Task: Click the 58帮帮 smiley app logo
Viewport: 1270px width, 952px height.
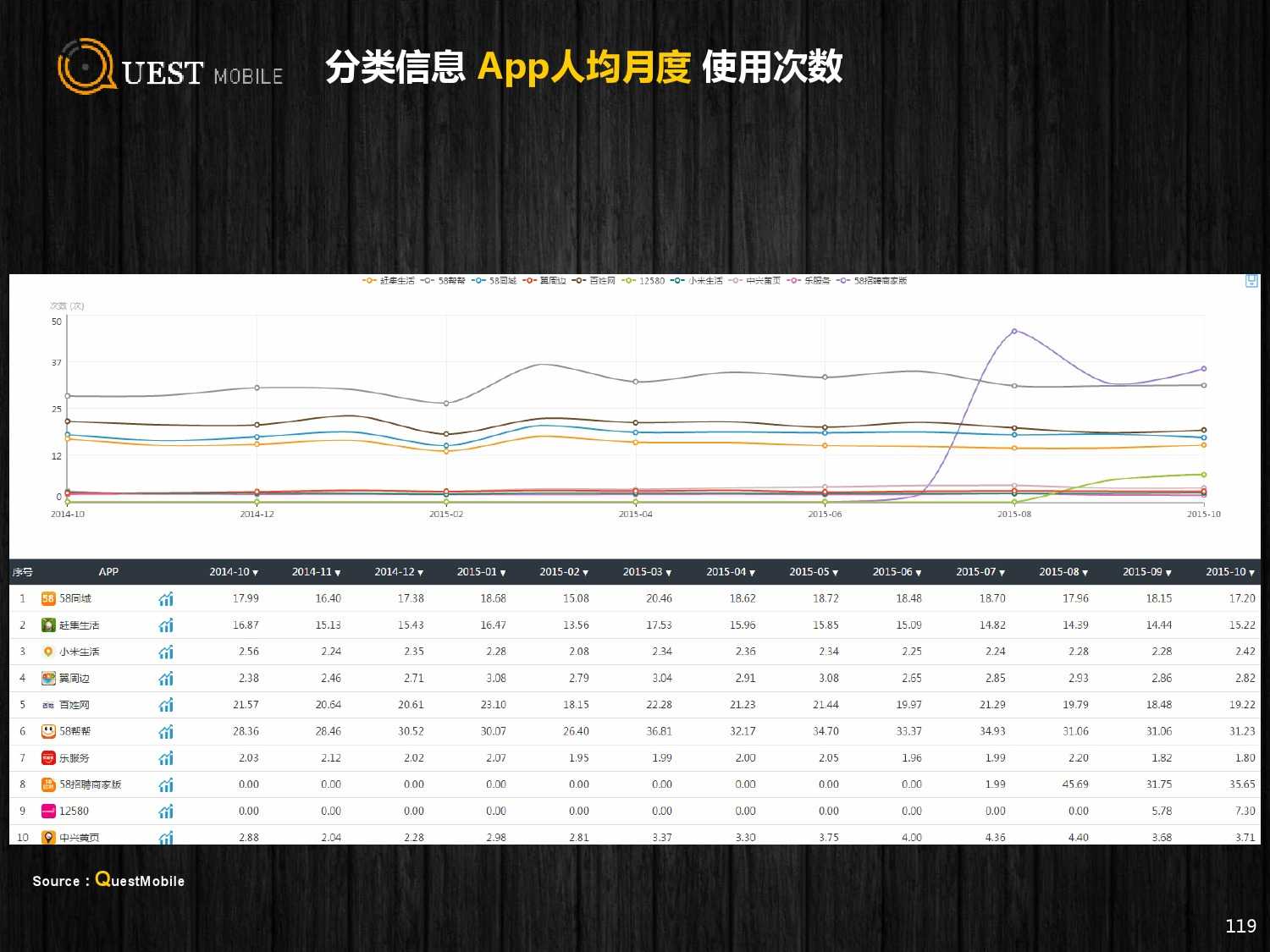Action: (48, 731)
